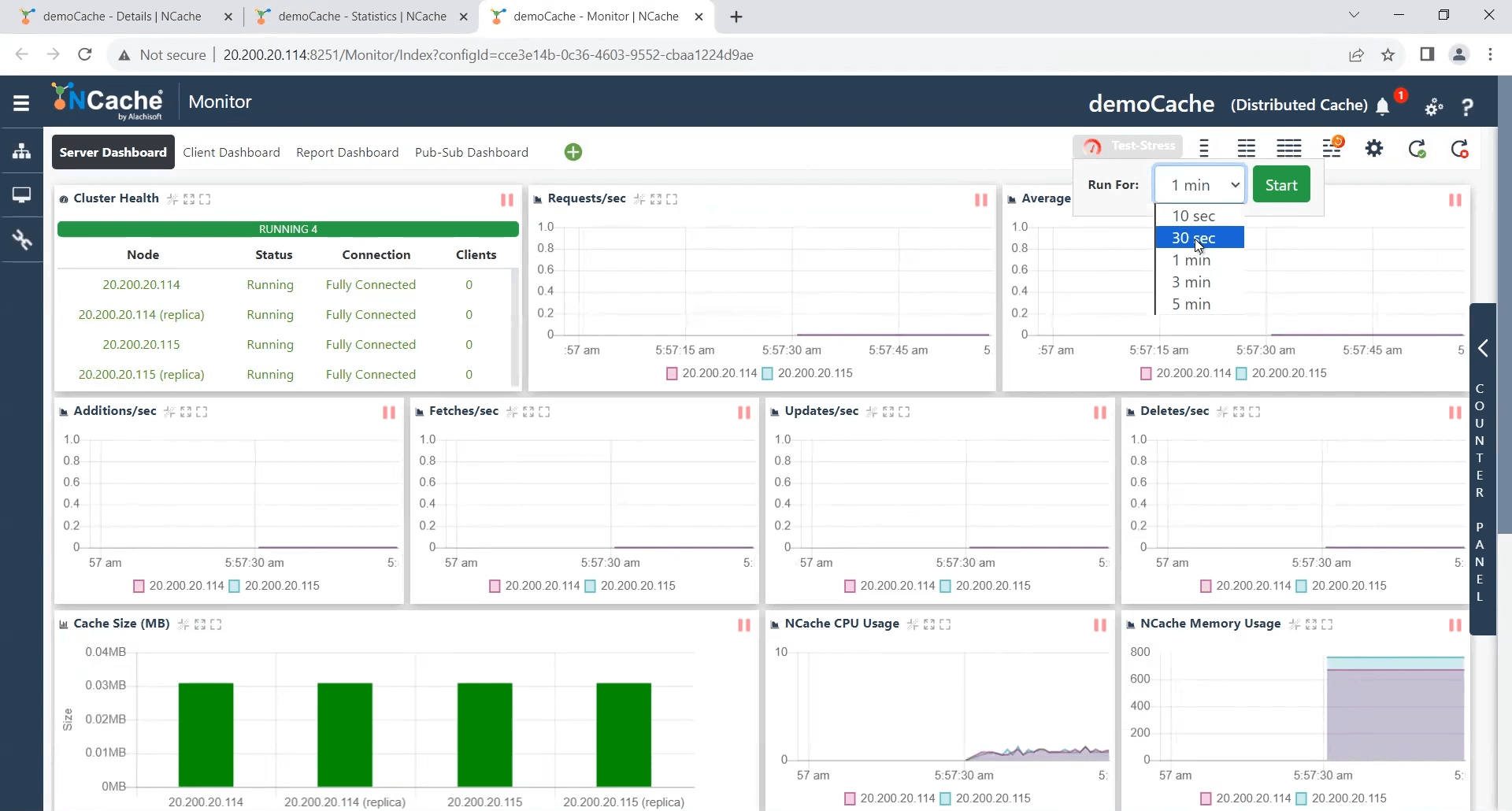Open dashboard settings gear
This screenshot has height=811, width=1512.
[1374, 148]
